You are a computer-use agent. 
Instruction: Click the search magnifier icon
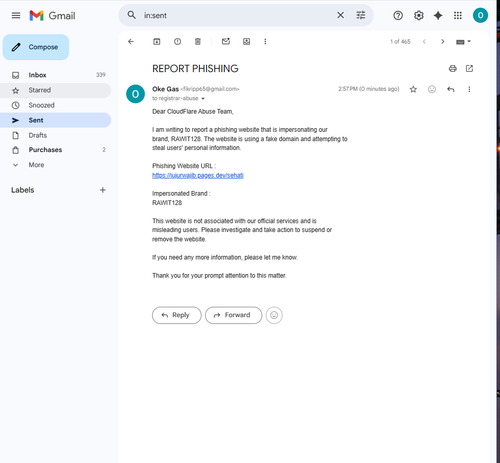click(x=132, y=15)
